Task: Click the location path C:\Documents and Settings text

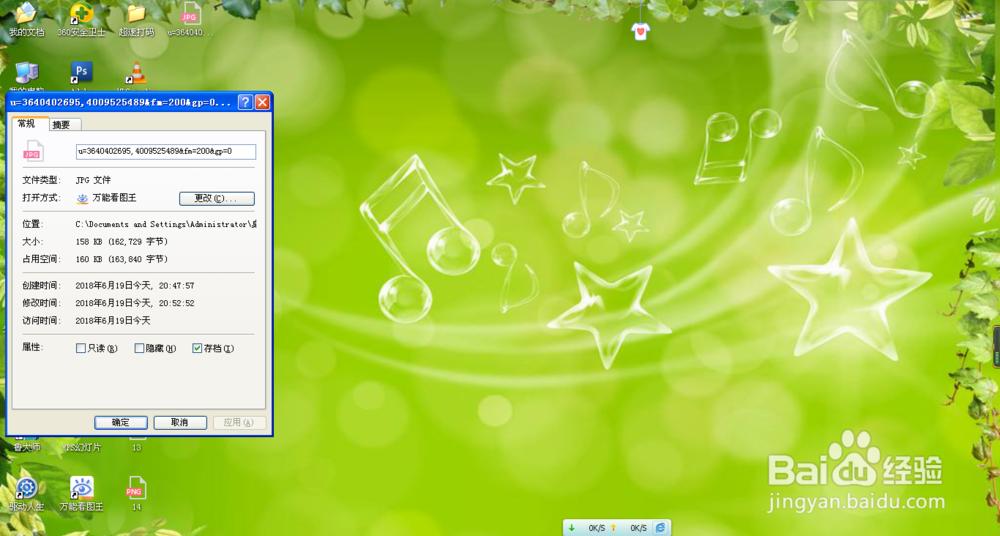Action: [x=166, y=224]
